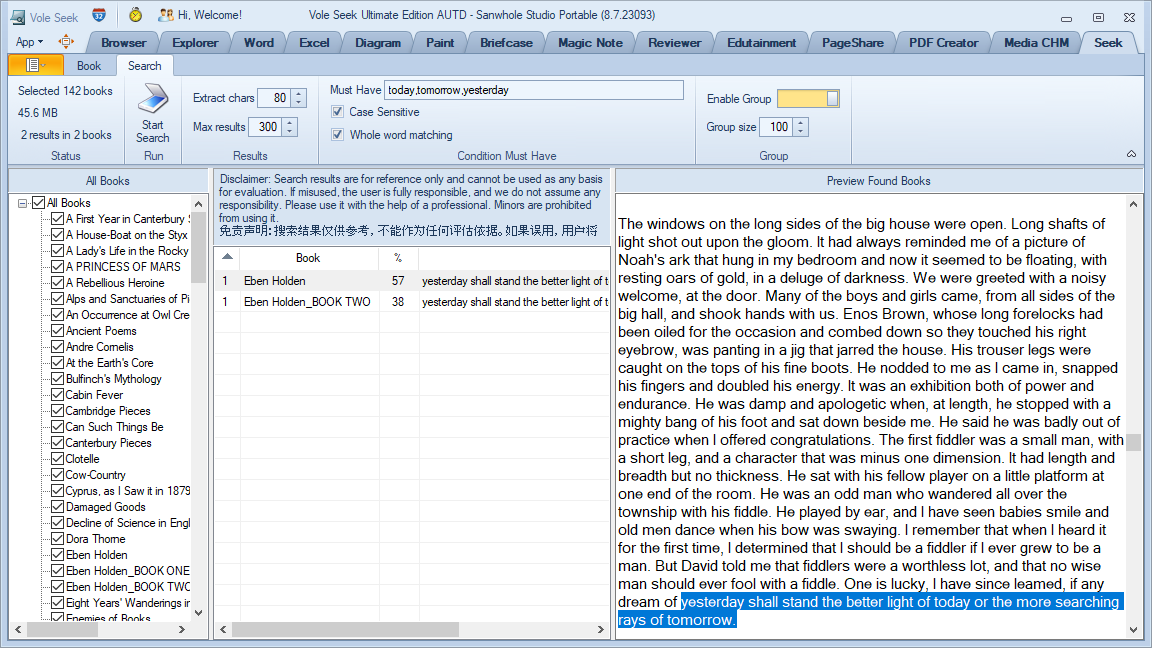Switch to the Browser tab
The height and width of the screenshot is (648, 1152).
click(123, 43)
